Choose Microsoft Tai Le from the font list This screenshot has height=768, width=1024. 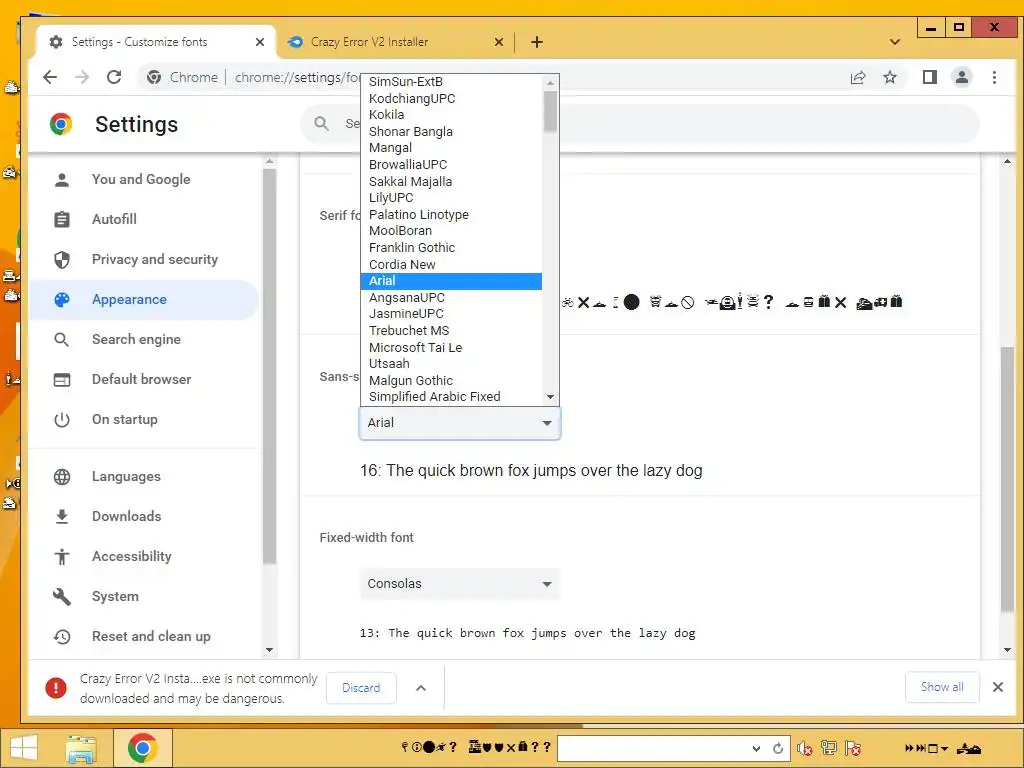(451, 347)
